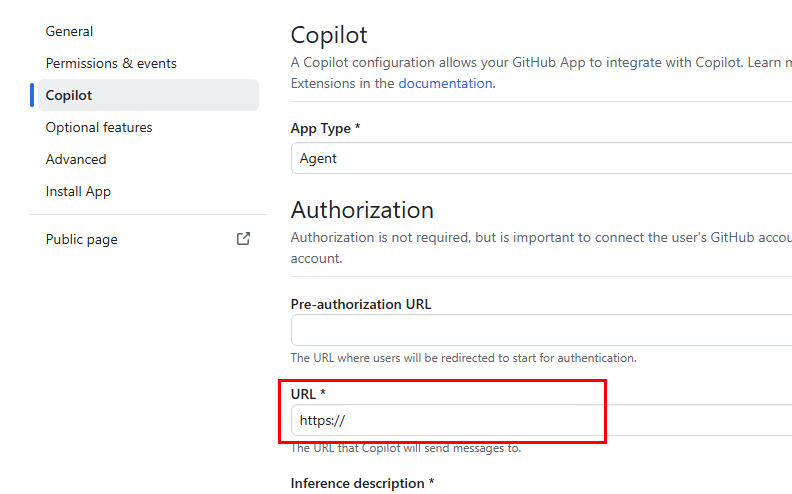Open Optional features in the sidebar
Image resolution: width=792 pixels, height=494 pixels.
tap(99, 127)
